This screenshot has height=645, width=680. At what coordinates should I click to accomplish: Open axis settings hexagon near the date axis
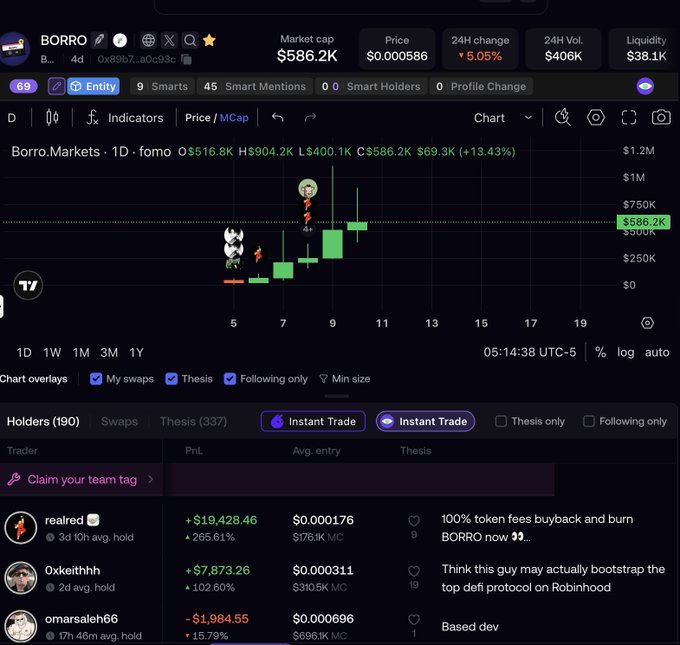click(647, 323)
